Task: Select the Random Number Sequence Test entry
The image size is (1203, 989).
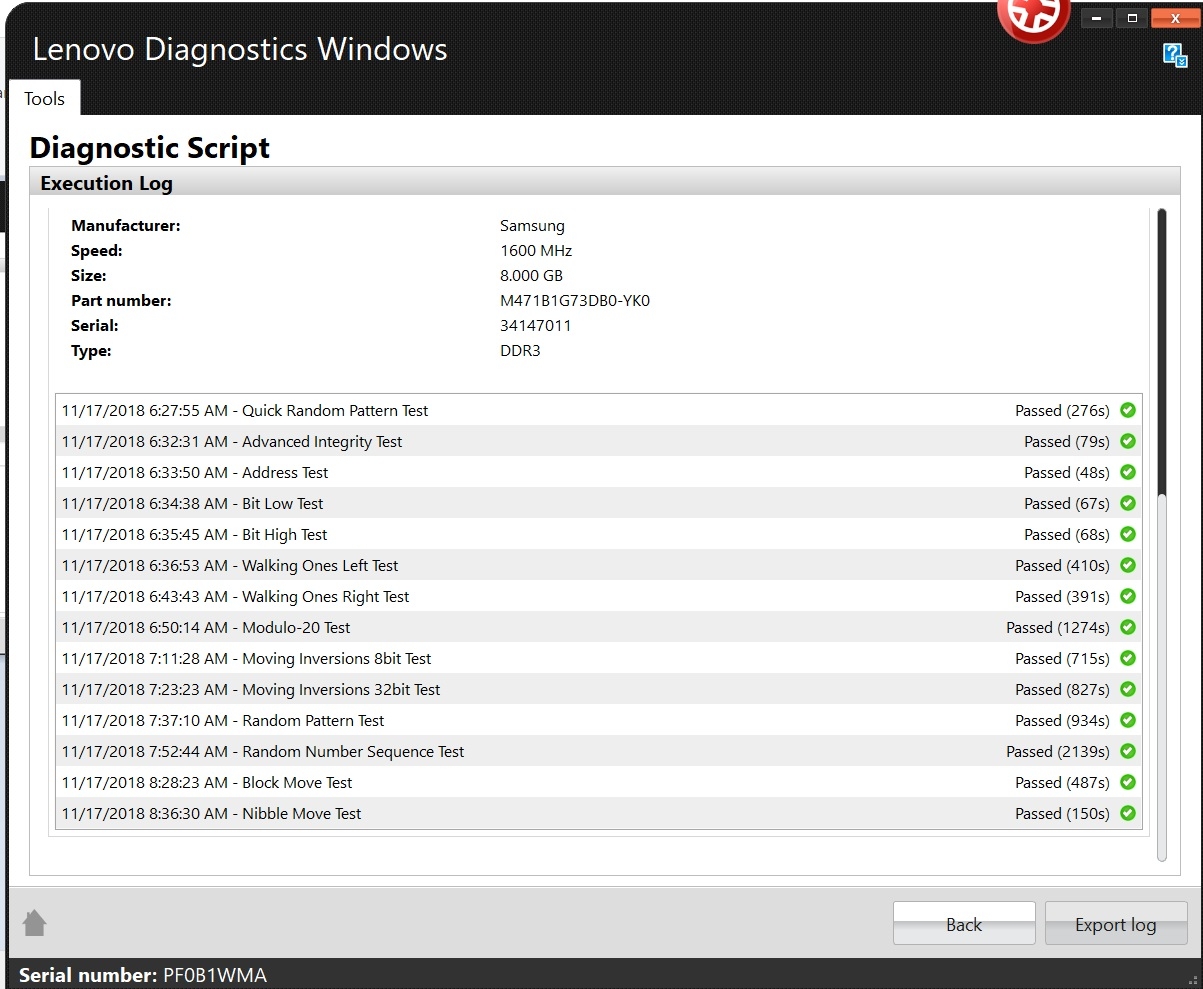Action: tap(598, 751)
